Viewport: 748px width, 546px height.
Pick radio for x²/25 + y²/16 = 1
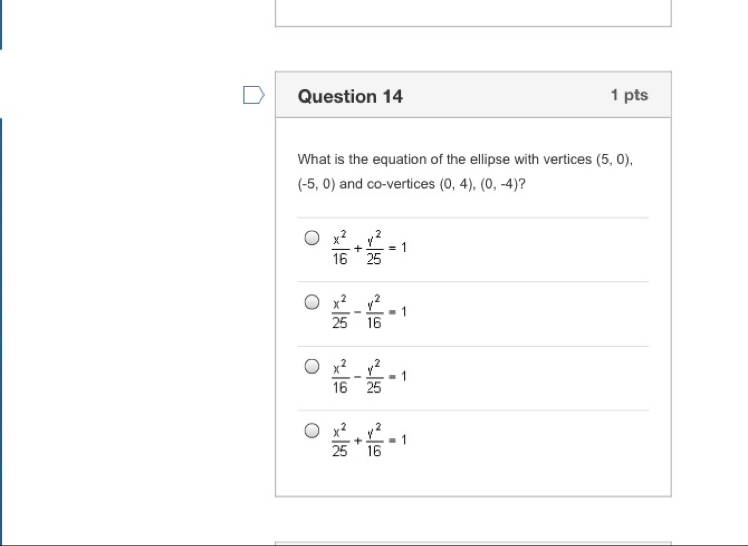click(x=312, y=430)
